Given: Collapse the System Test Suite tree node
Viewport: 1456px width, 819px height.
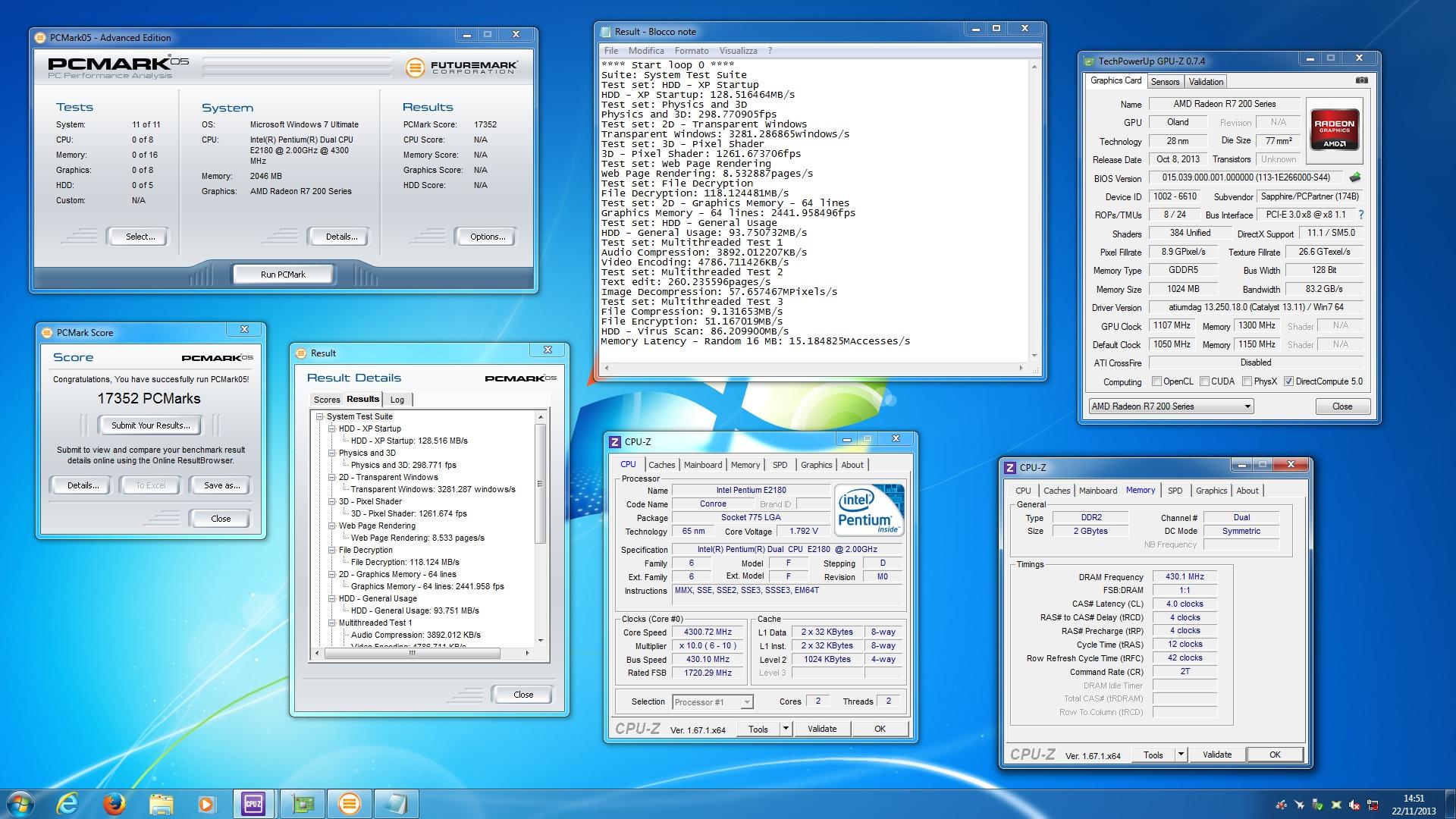Looking at the screenshot, I should tap(320, 416).
